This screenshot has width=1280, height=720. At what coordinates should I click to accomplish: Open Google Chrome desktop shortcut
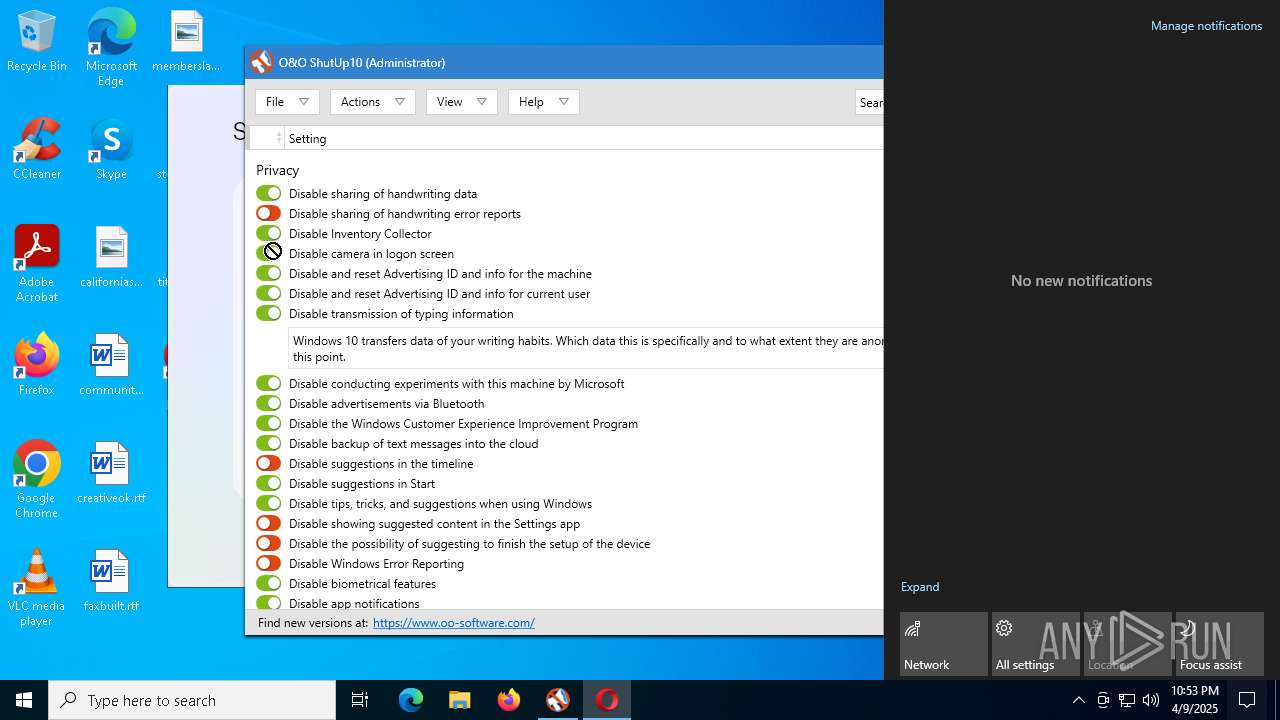click(37, 480)
